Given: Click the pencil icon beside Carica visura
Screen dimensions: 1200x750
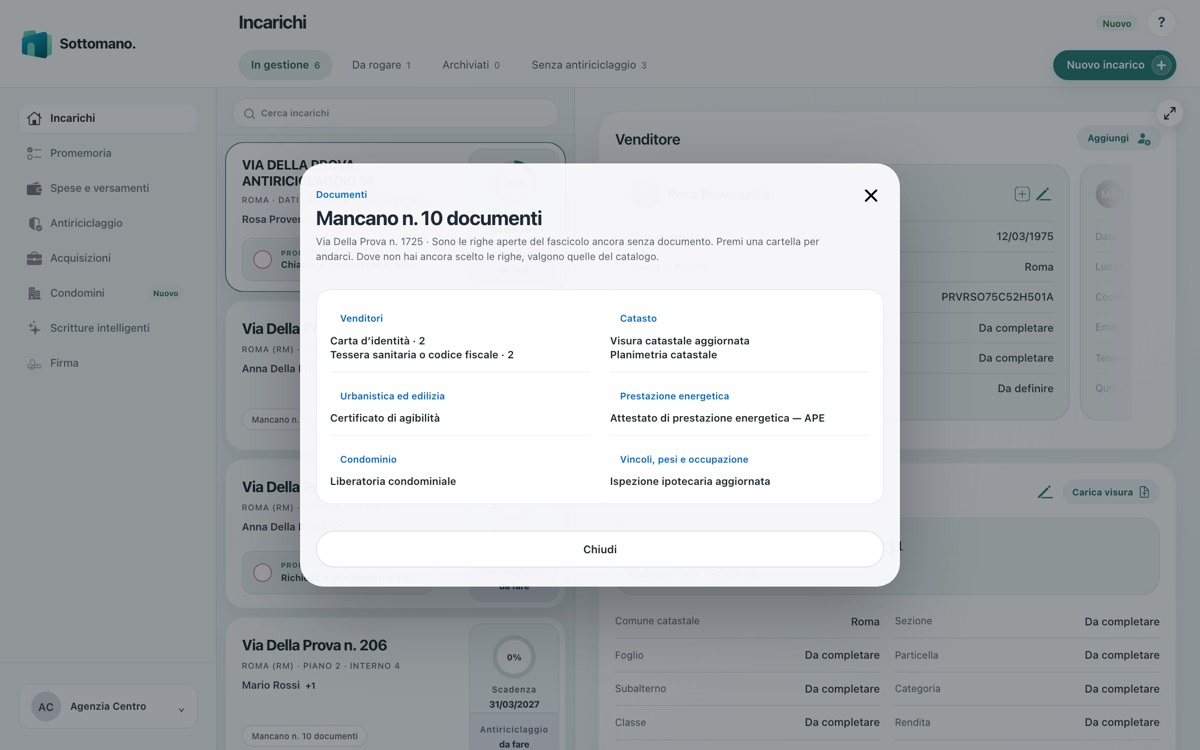Looking at the screenshot, I should click(x=1045, y=492).
